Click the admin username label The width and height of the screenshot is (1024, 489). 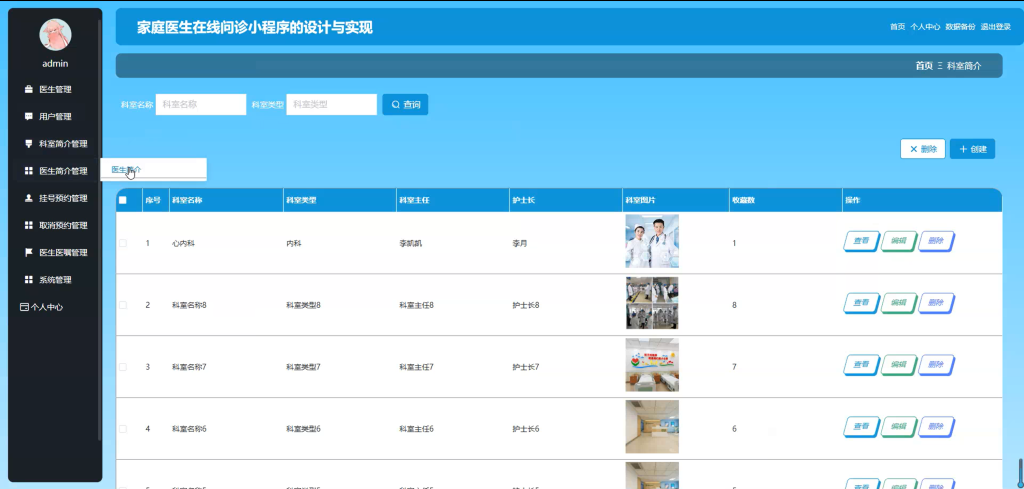click(x=56, y=64)
